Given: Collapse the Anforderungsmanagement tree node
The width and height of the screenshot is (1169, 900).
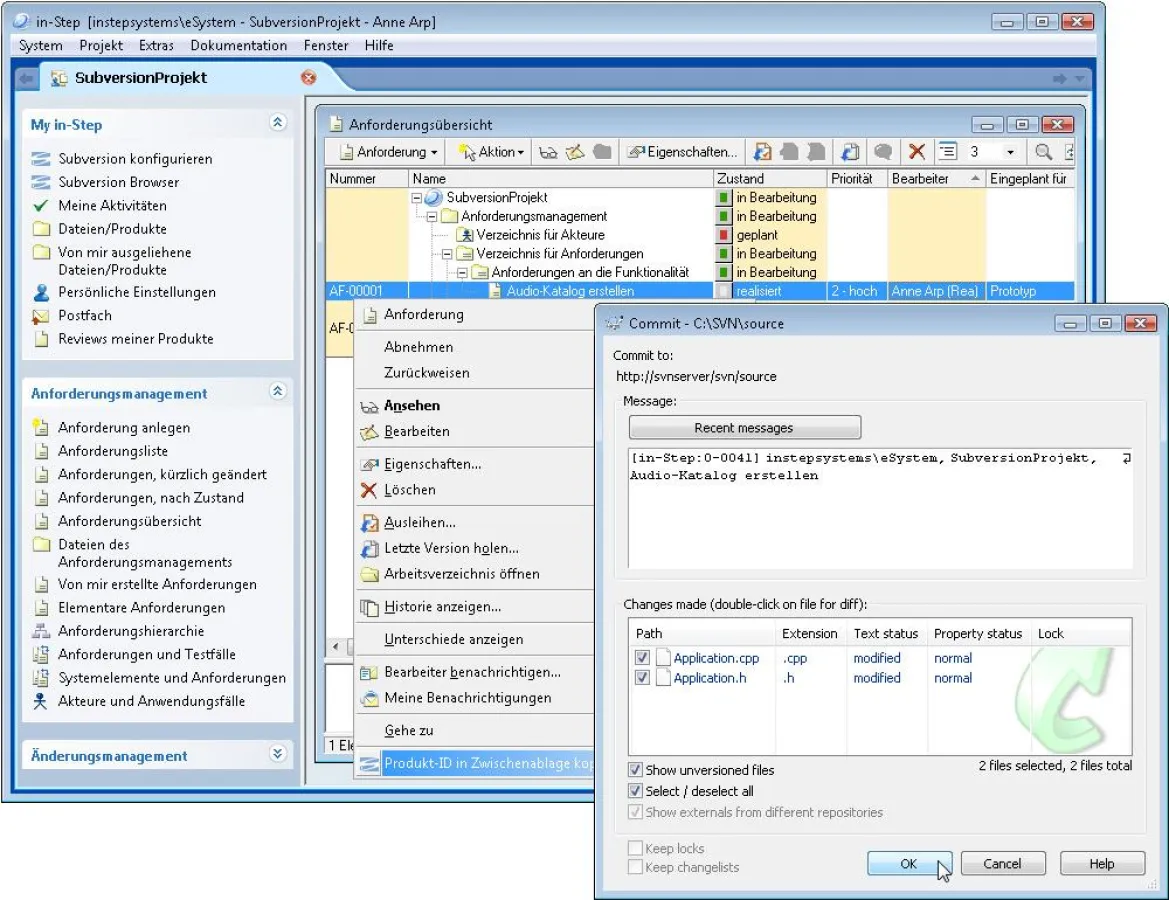Looking at the screenshot, I should pos(433,216).
